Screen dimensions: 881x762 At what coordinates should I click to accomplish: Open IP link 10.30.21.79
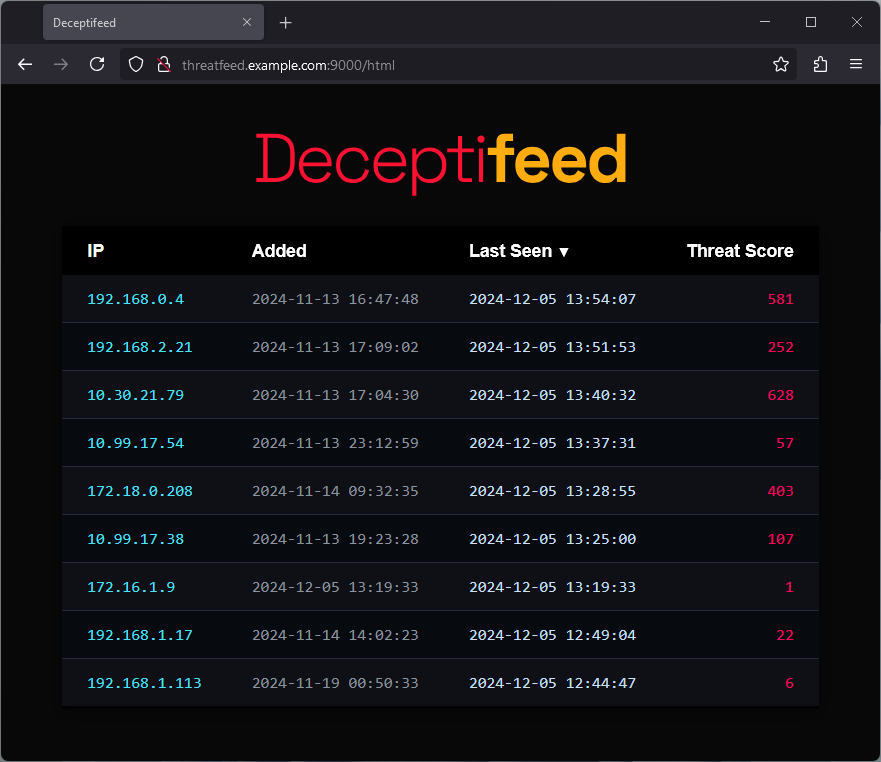[x=135, y=395]
